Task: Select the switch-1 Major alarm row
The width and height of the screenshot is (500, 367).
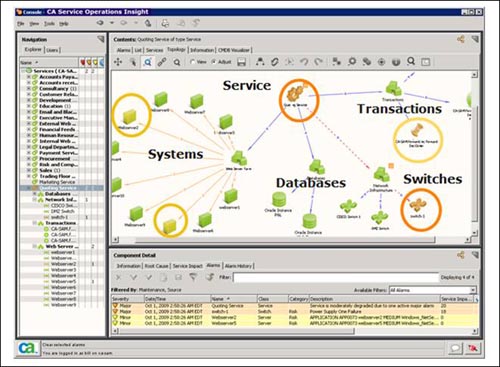Action: click(294, 311)
